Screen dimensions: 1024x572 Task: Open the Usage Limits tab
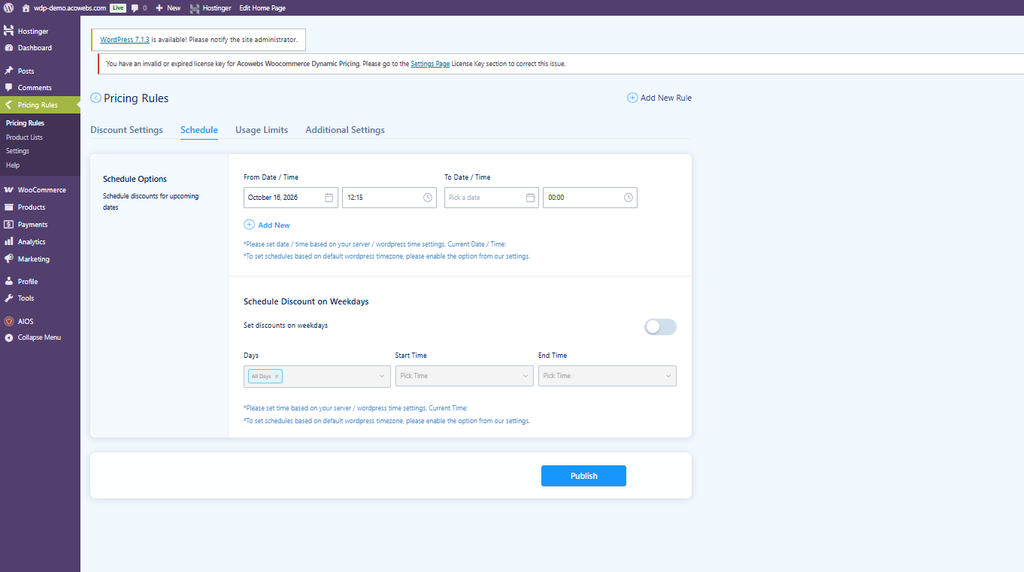pos(262,130)
